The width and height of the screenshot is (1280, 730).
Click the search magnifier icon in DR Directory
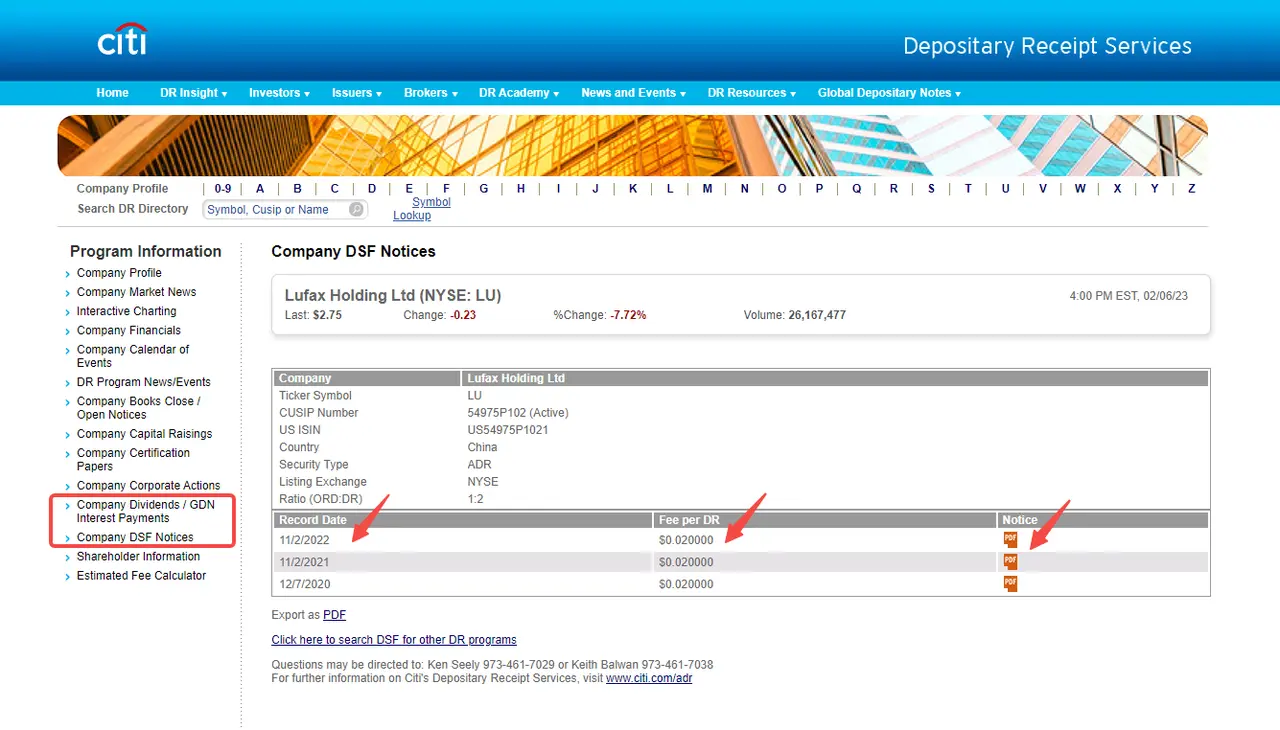click(356, 210)
